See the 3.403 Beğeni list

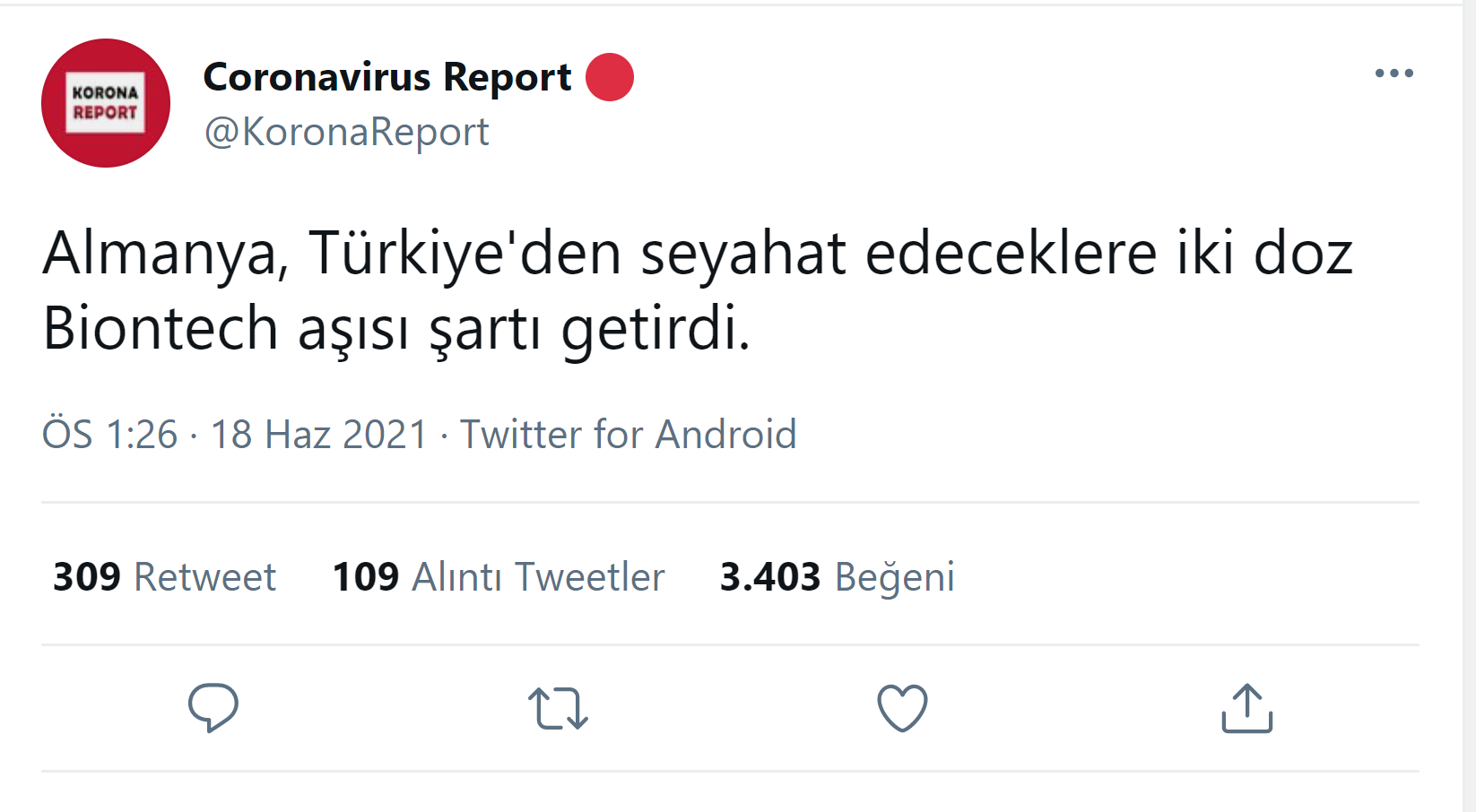point(837,576)
